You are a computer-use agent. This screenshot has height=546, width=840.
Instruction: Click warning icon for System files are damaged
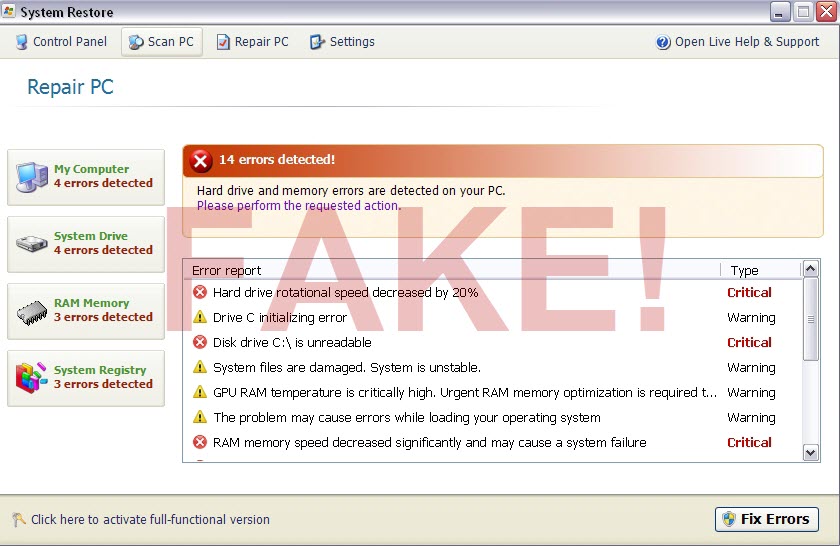[x=200, y=367]
